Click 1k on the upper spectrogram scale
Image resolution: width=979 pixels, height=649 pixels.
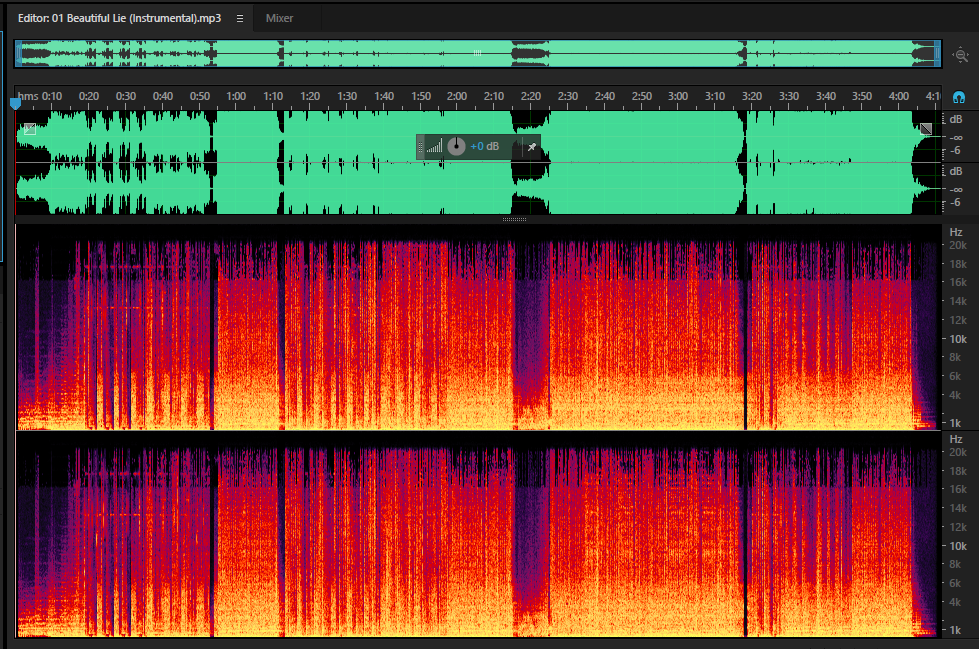955,424
